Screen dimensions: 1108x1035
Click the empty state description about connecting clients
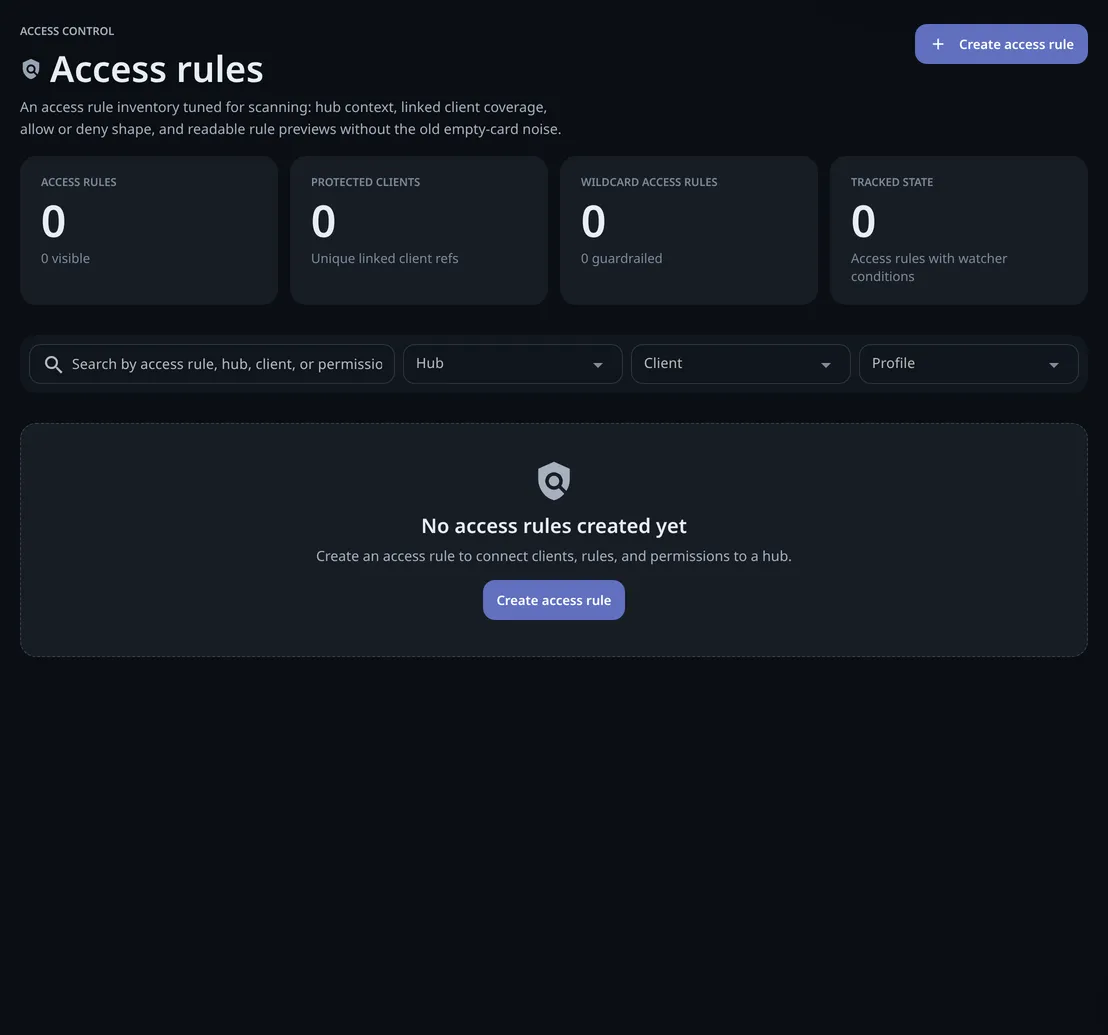click(553, 556)
